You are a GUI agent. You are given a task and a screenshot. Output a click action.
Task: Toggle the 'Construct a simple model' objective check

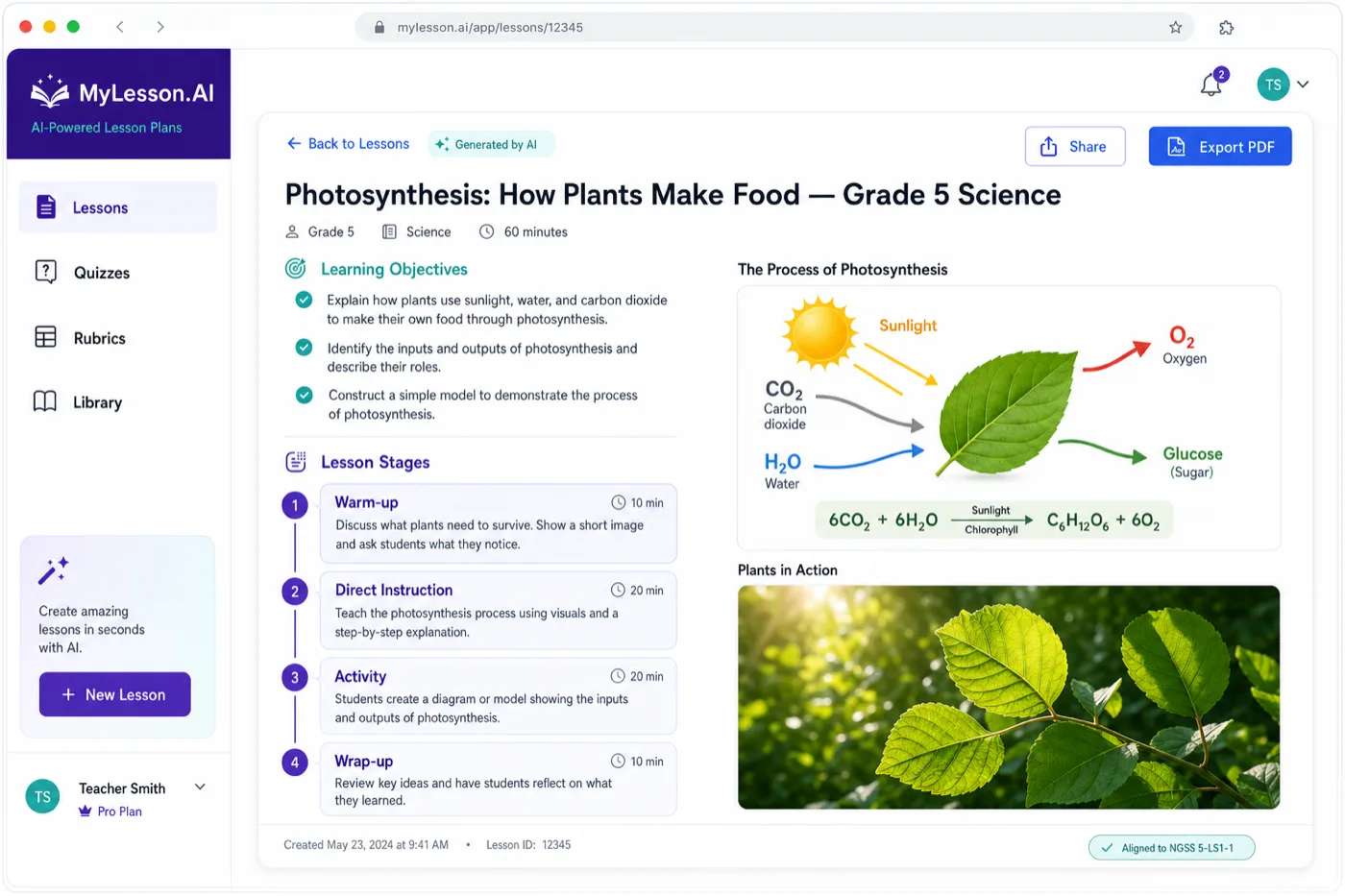(x=304, y=395)
